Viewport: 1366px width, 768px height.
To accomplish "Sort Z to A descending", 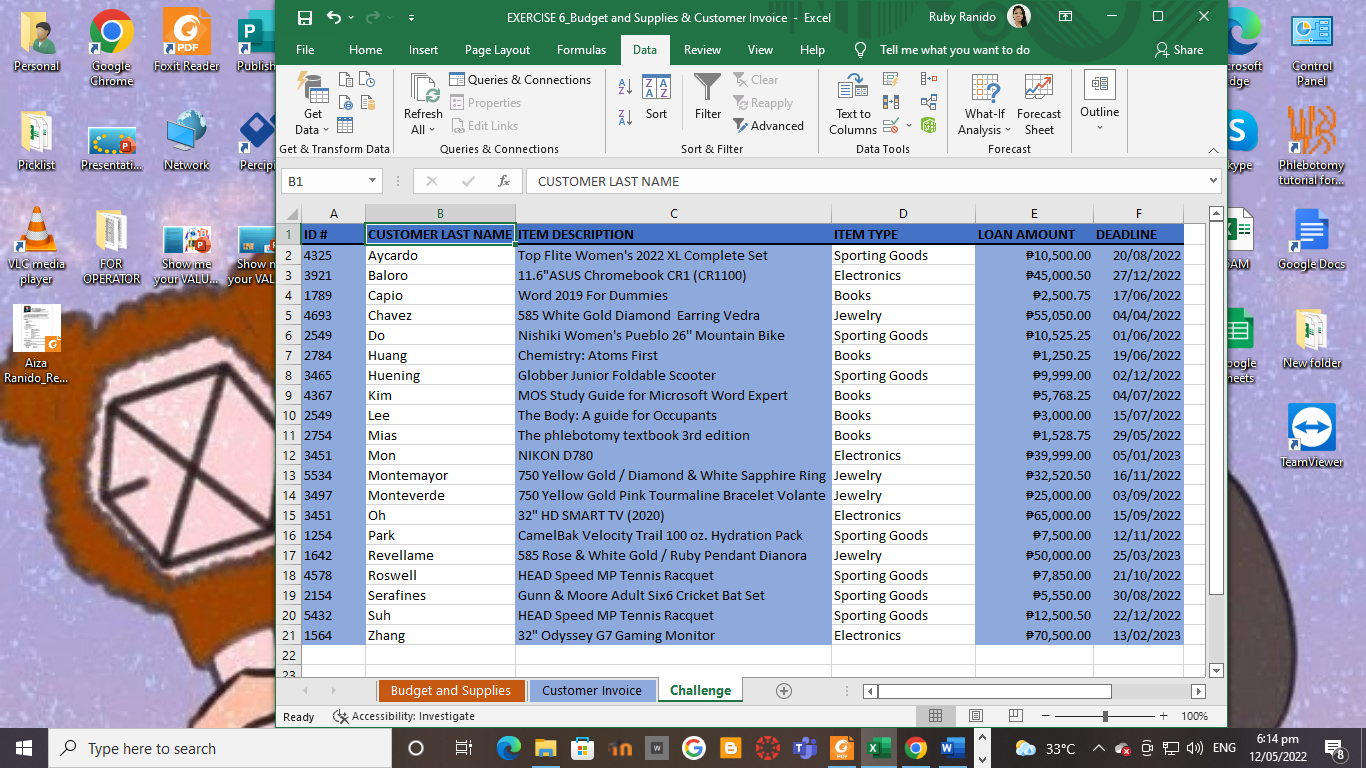I will click(625, 117).
